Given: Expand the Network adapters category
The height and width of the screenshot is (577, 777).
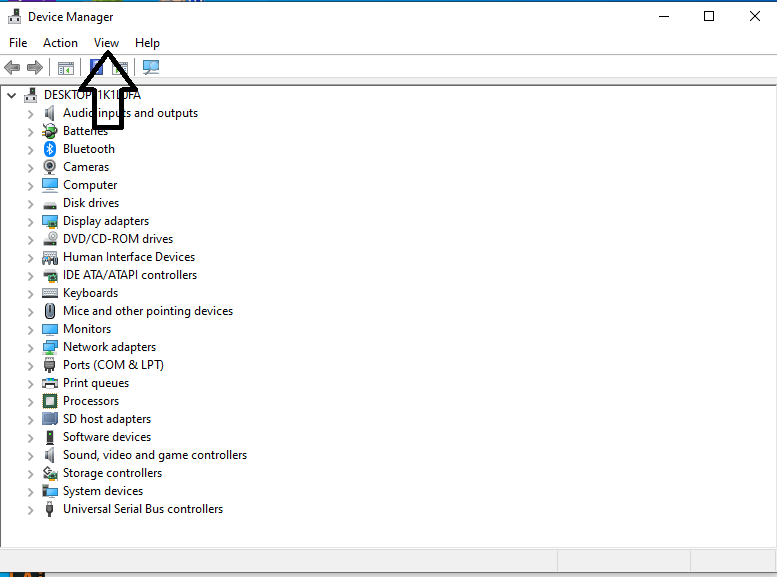Looking at the screenshot, I should point(30,347).
